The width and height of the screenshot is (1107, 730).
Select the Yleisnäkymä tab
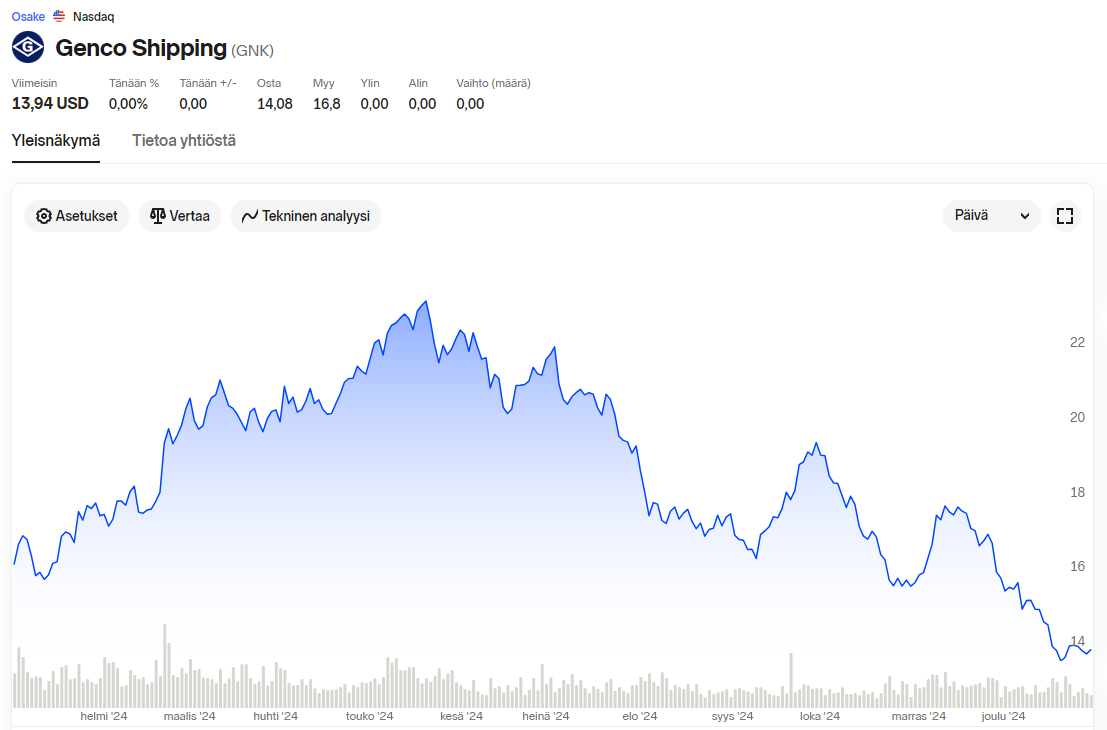[x=56, y=140]
